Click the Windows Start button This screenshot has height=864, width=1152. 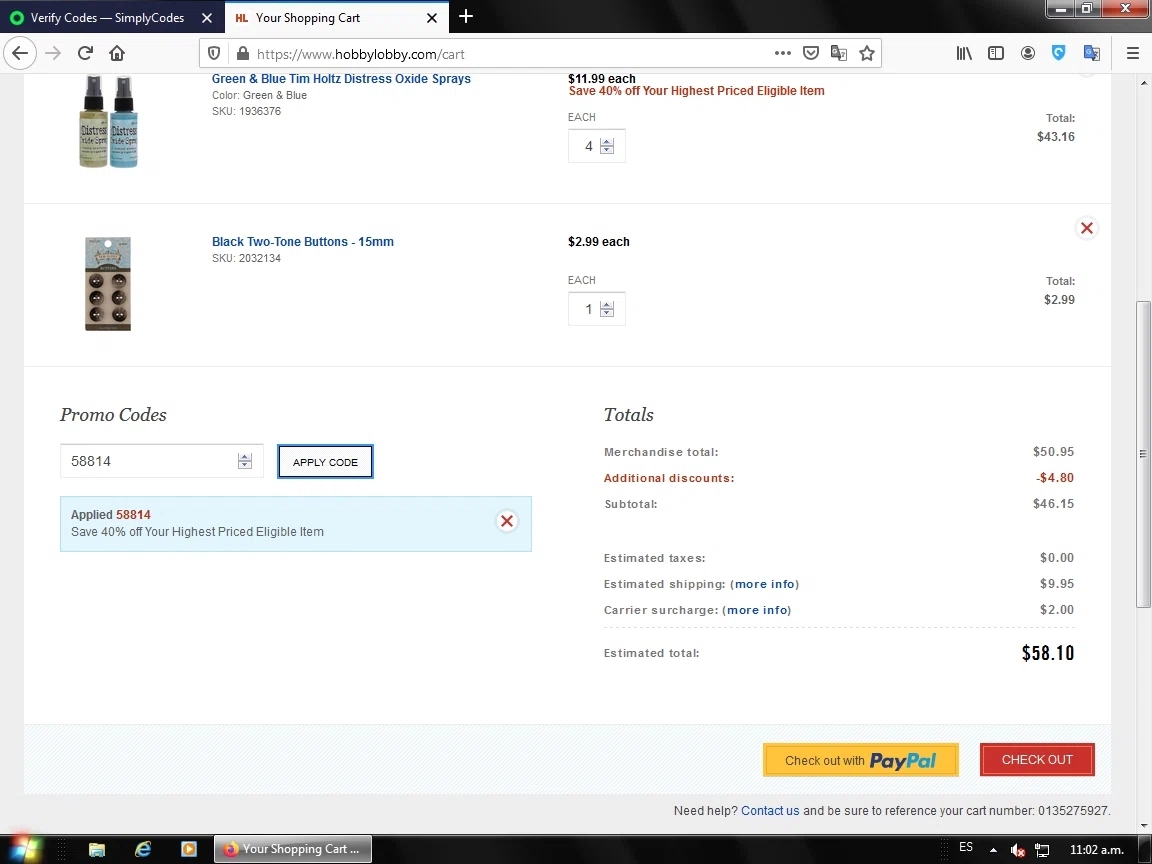click(x=24, y=849)
